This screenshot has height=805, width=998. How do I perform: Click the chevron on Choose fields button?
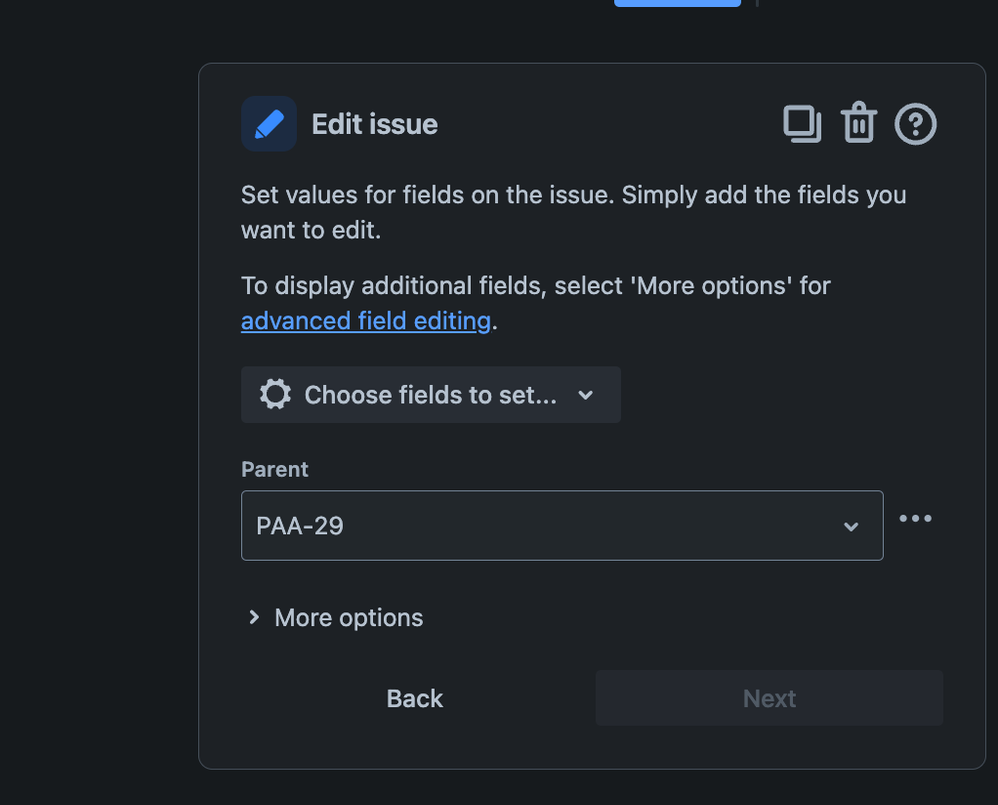586,395
